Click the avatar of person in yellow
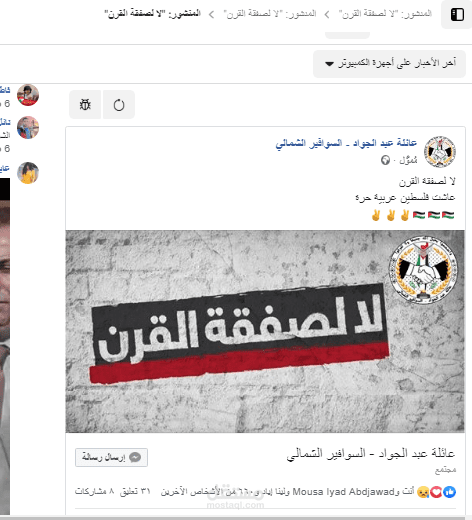Image resolution: width=472 pixels, height=520 pixels. point(28,173)
